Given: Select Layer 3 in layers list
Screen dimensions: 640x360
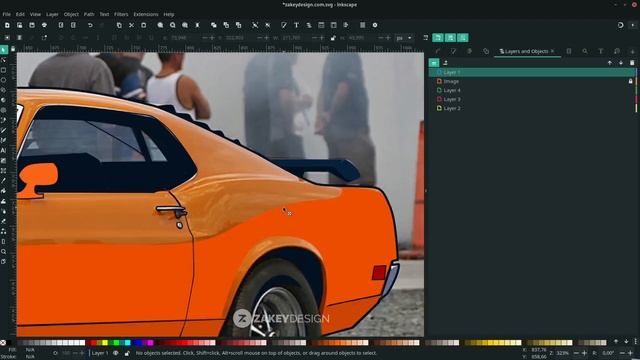Looking at the screenshot, I should 533,99.
